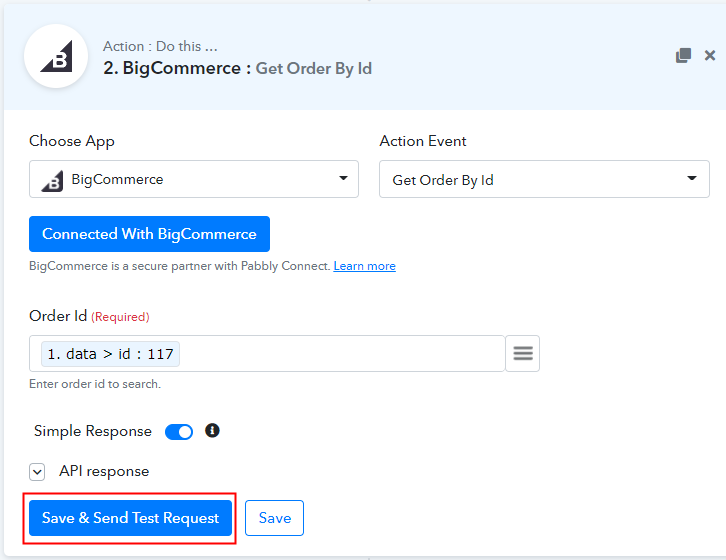Viewport: 726px width, 560px height.
Task: Toggle the Simple Response switch
Action: (179, 432)
